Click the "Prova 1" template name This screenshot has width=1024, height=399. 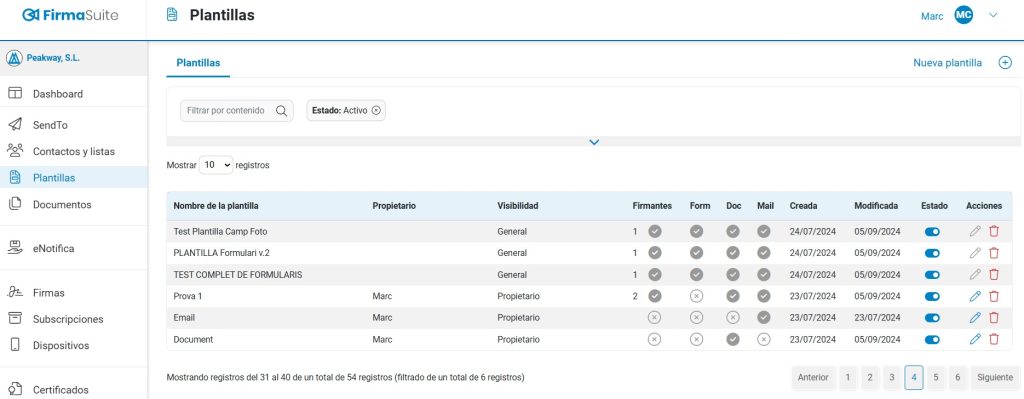188,296
